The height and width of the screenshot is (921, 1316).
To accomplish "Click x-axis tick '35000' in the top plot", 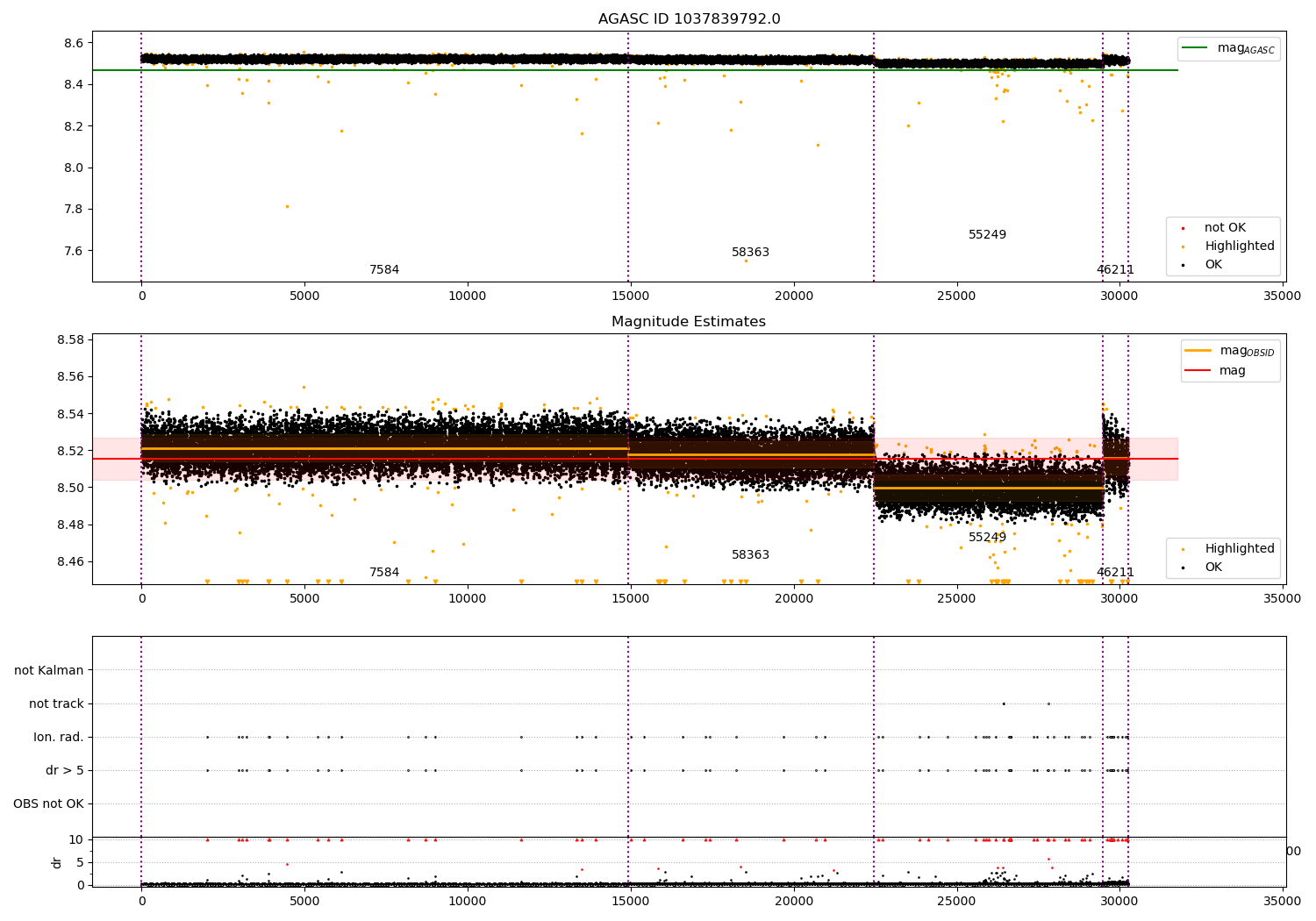I will [x=1282, y=296].
